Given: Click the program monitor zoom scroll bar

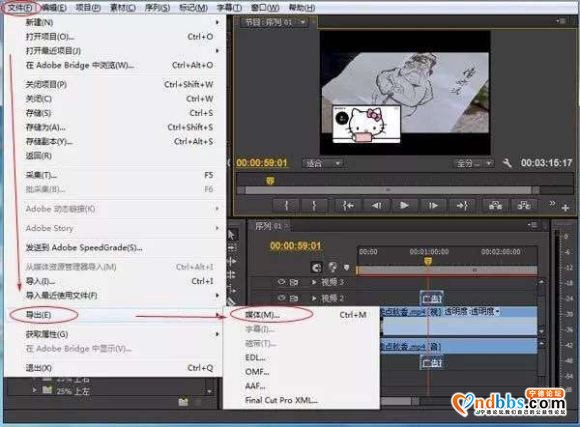Looking at the screenshot, I should (388, 190).
